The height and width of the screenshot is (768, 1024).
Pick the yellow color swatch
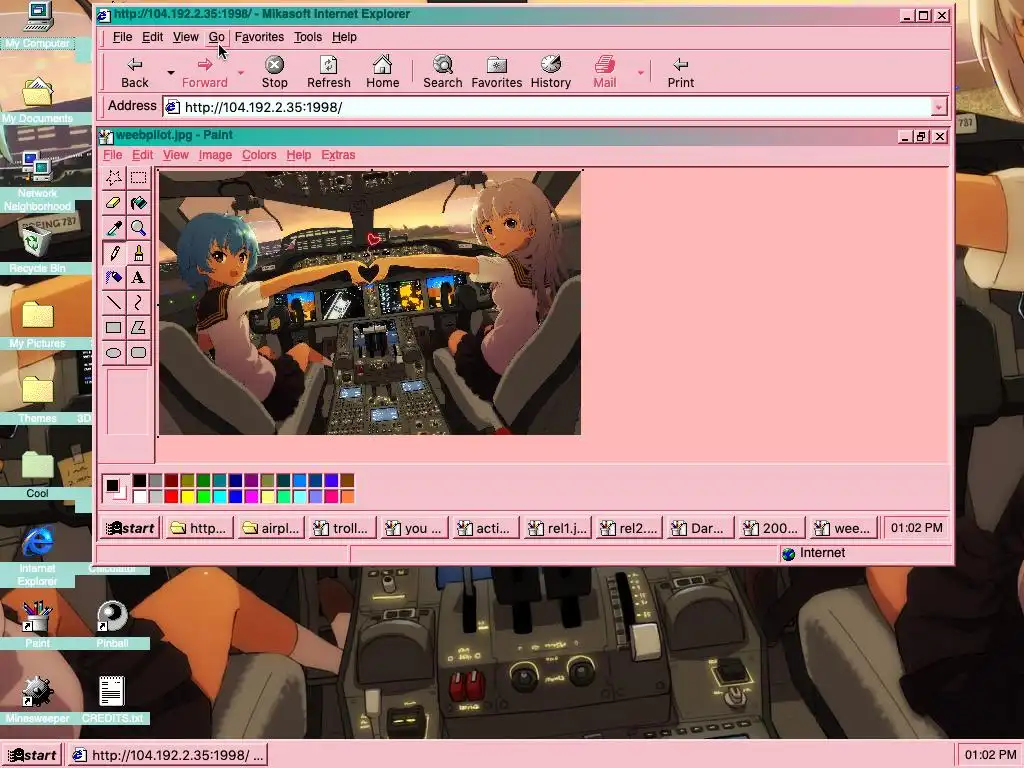(187, 496)
